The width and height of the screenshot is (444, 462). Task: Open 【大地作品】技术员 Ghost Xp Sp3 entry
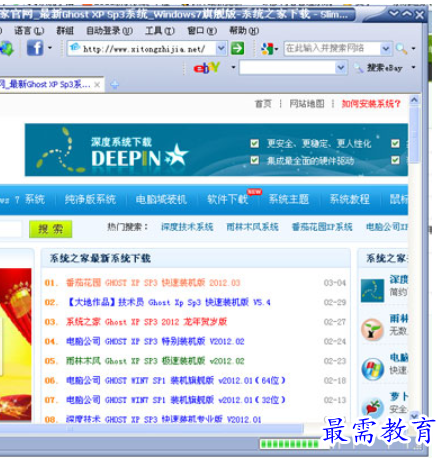pyautogui.click(x=168, y=302)
